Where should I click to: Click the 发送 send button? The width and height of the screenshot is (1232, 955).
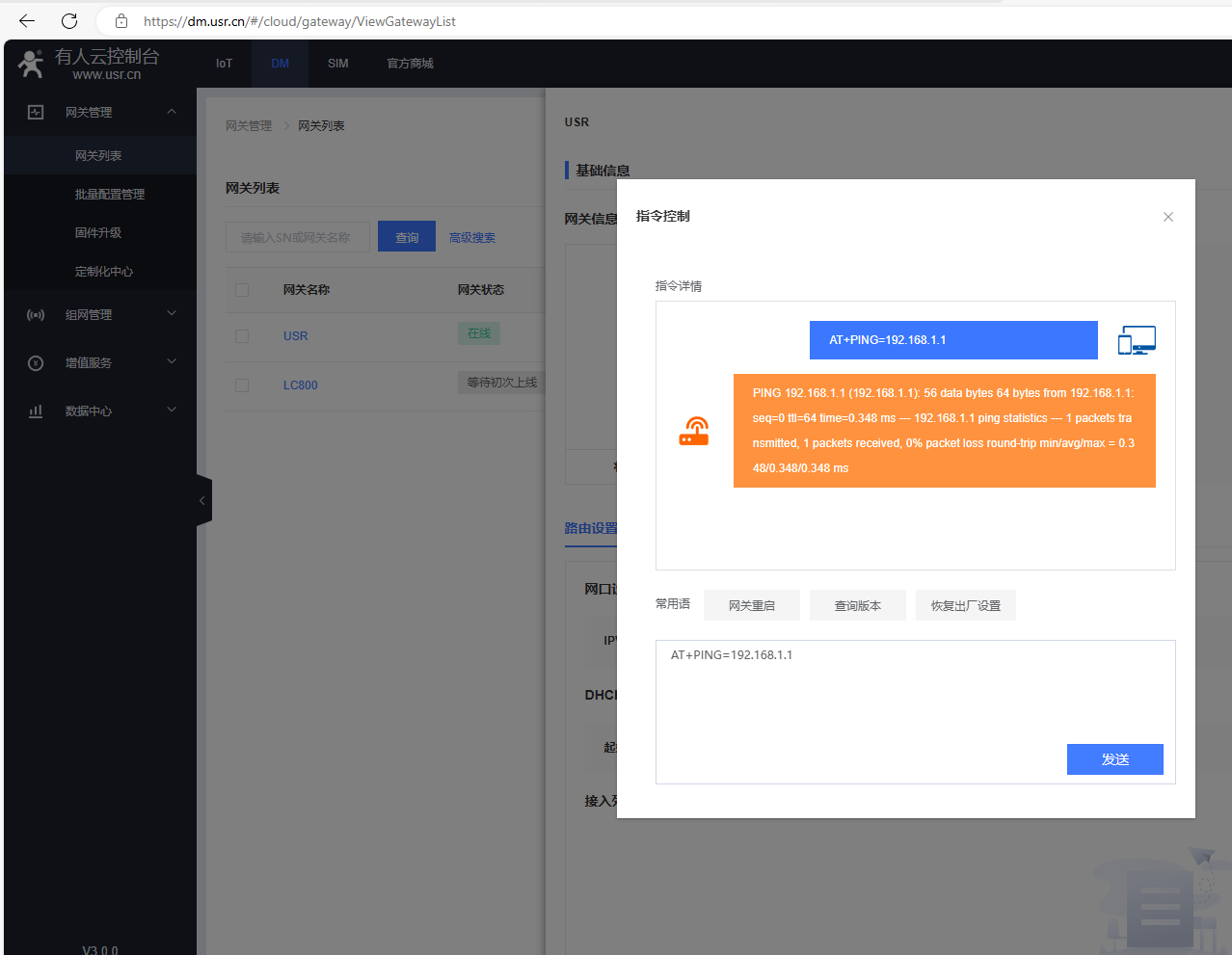click(1114, 759)
